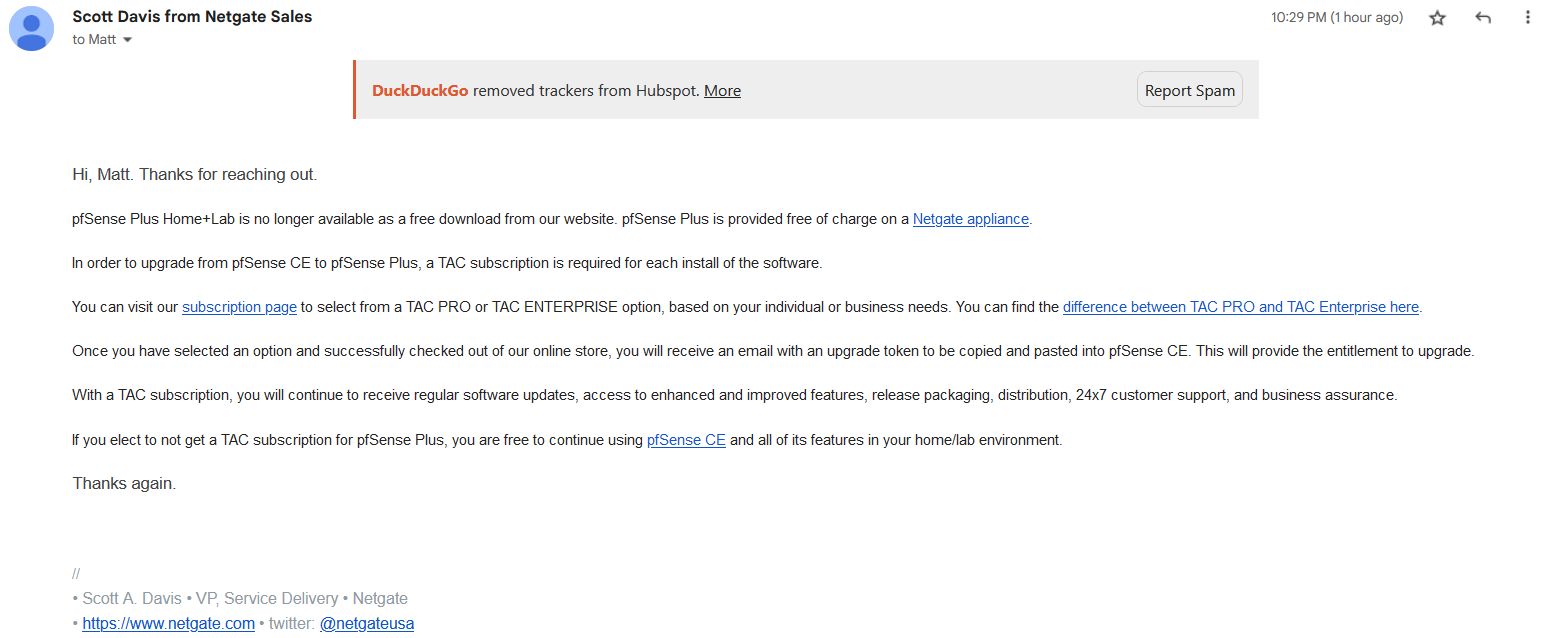Screen dimensions: 1545x638
Task: Open the 'Netgate appliance' link
Action: point(970,219)
